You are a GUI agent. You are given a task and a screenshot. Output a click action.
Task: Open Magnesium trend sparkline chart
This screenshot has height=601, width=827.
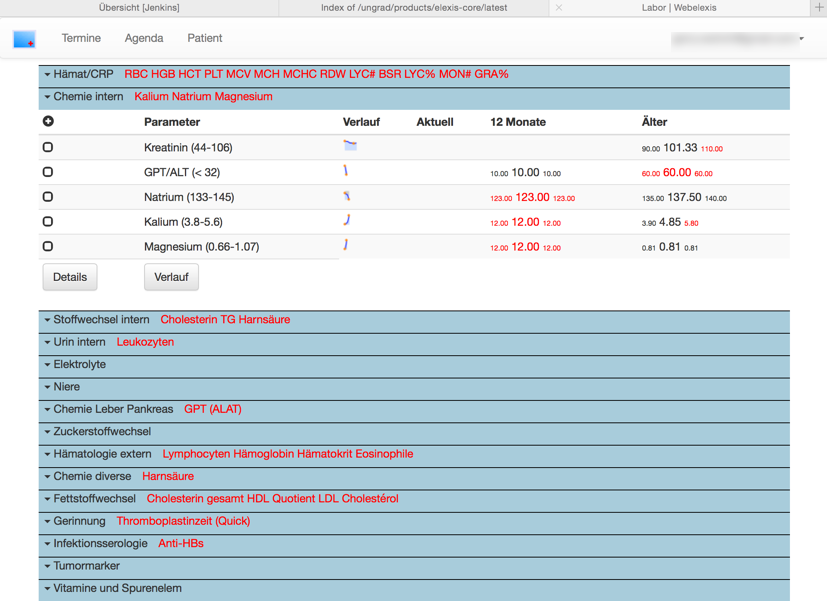[346, 245]
